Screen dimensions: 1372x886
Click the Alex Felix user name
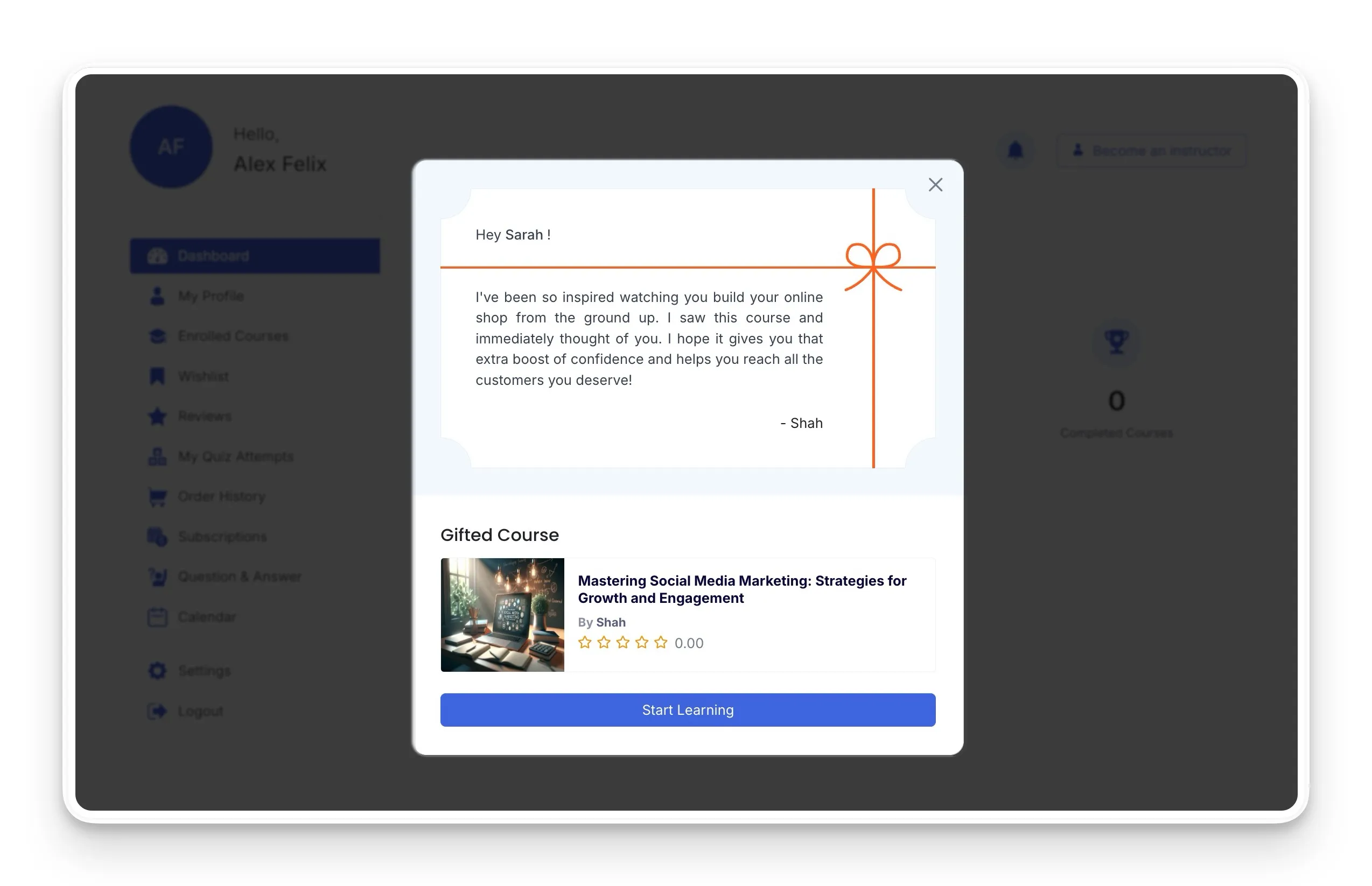281,164
